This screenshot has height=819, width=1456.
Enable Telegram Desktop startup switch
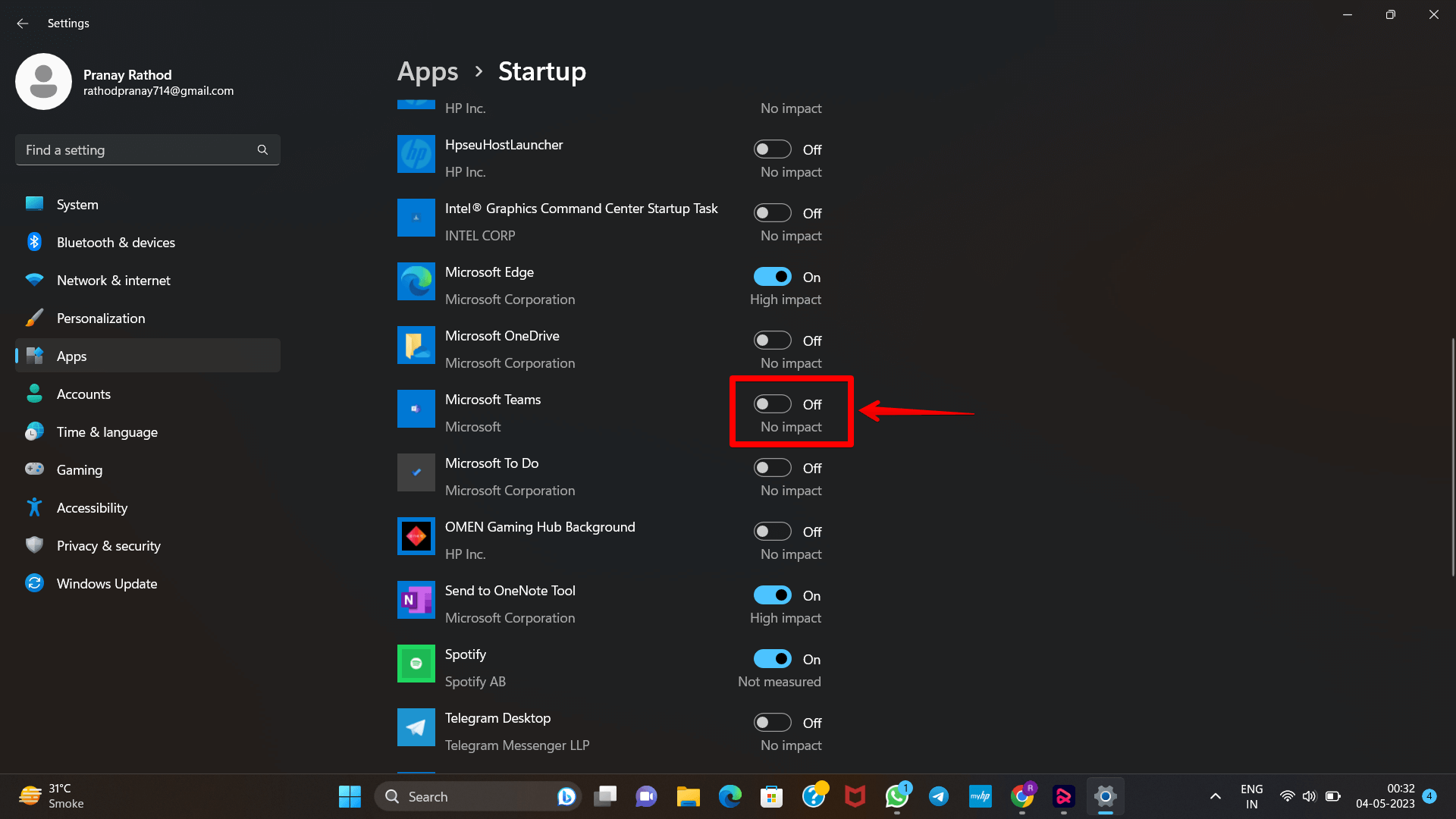pyautogui.click(x=772, y=723)
